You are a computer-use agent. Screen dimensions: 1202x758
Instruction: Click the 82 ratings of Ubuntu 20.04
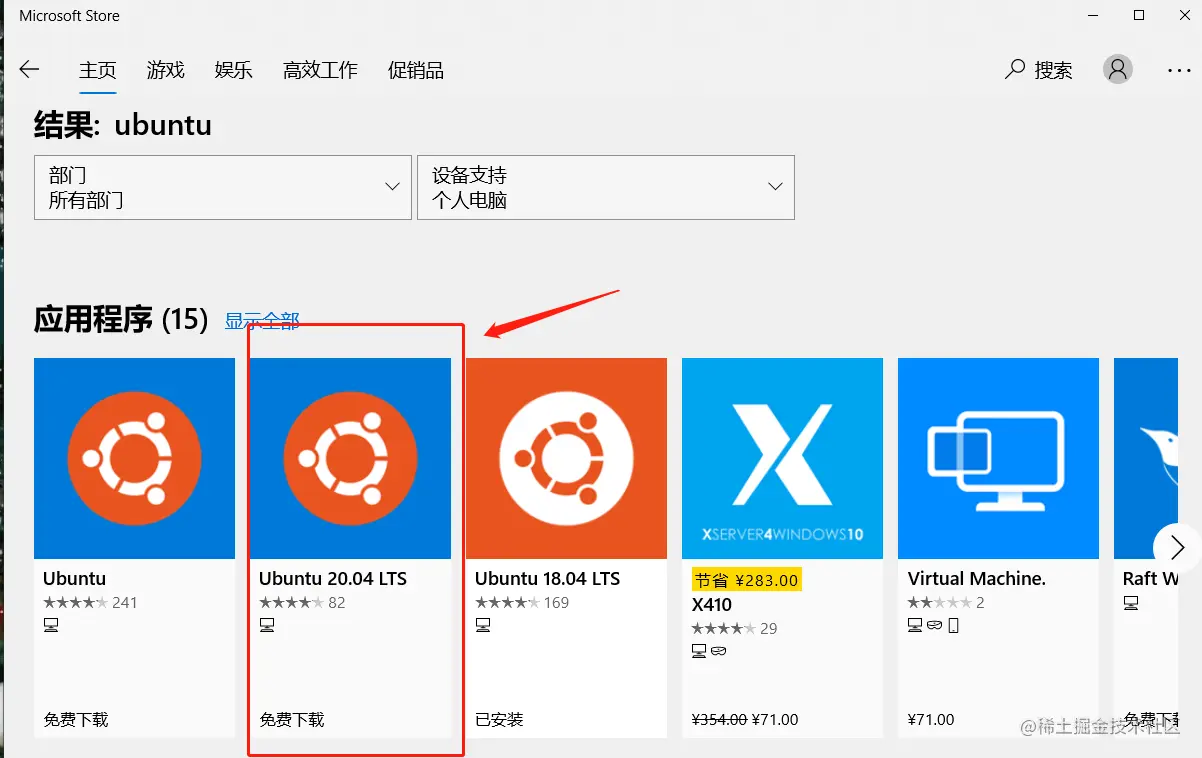point(337,602)
